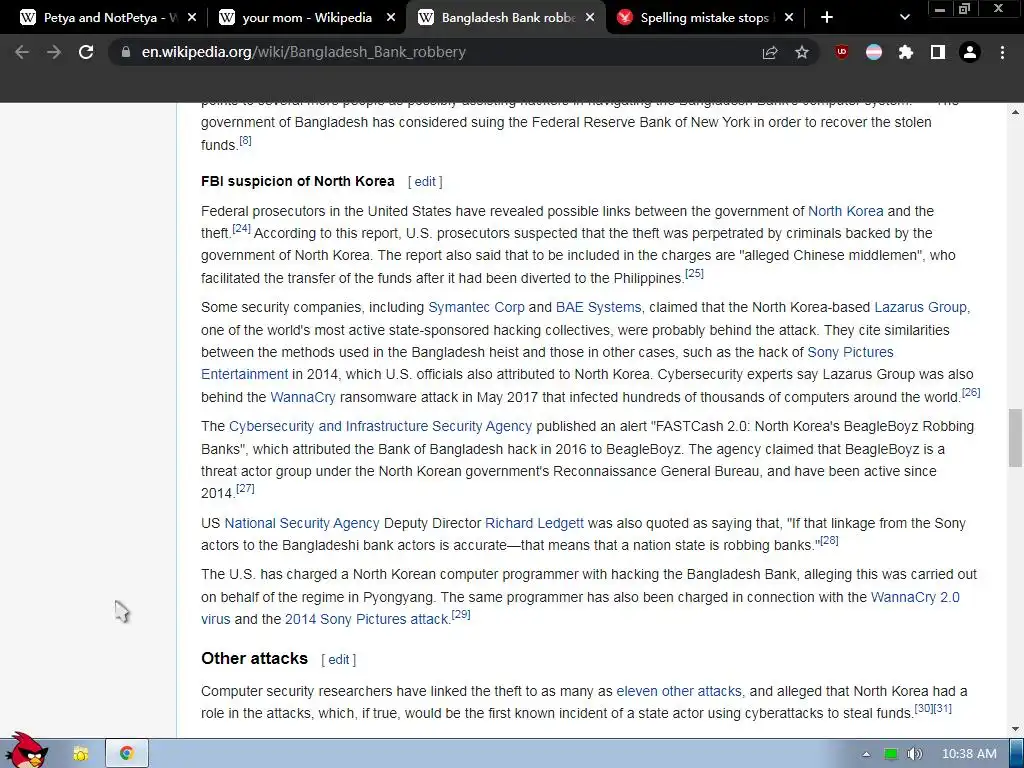Viewport: 1024px width, 768px height.
Task: Go back using the browser back arrow
Action: coord(22,52)
